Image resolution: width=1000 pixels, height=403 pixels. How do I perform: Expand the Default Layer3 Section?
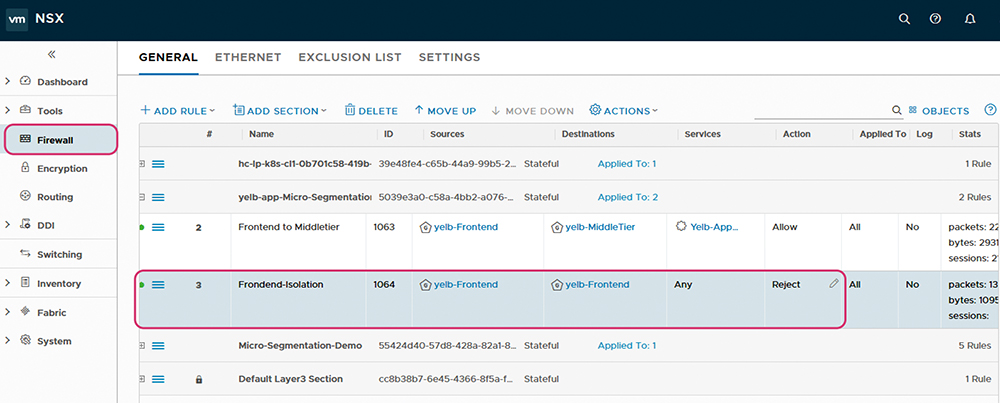tap(142, 379)
